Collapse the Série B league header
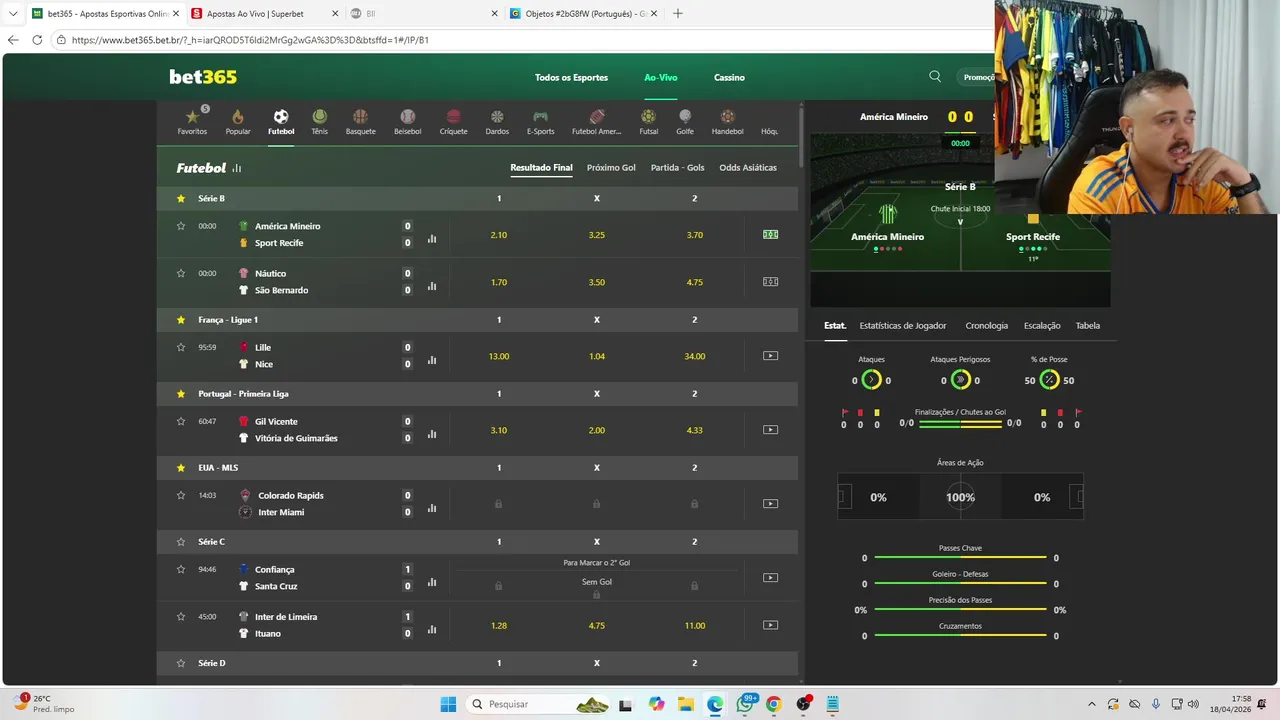The height and width of the screenshot is (720, 1280). (x=477, y=198)
